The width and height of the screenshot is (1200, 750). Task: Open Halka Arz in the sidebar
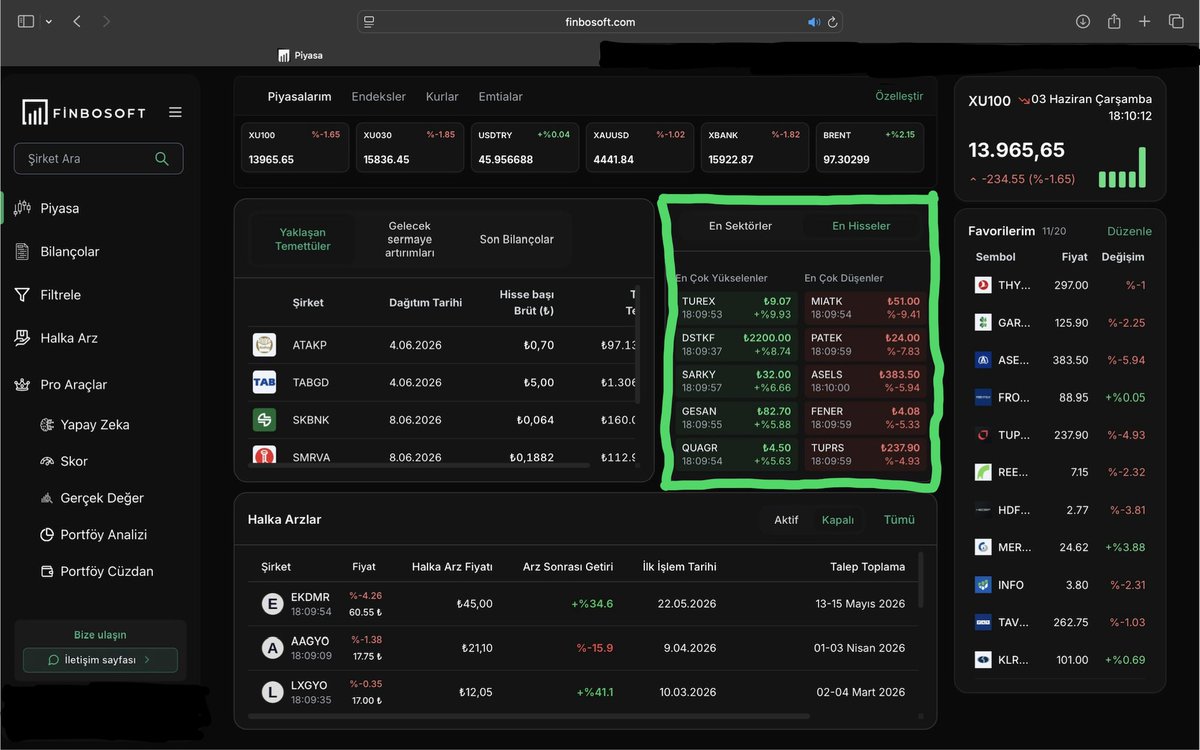point(69,338)
